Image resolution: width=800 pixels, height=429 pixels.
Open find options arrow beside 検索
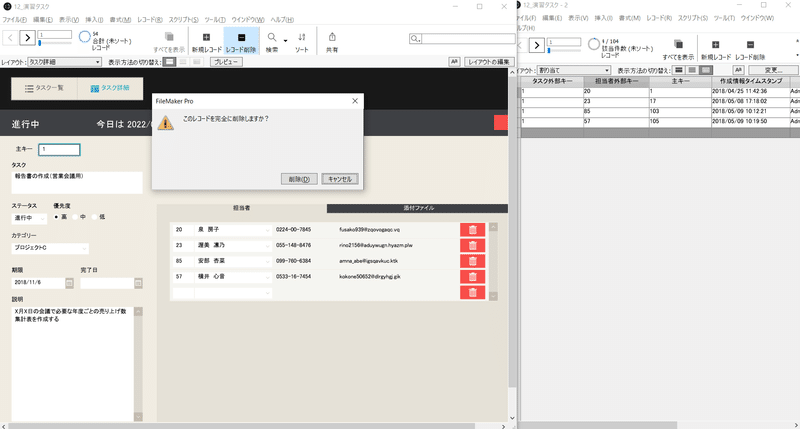[x=285, y=40]
